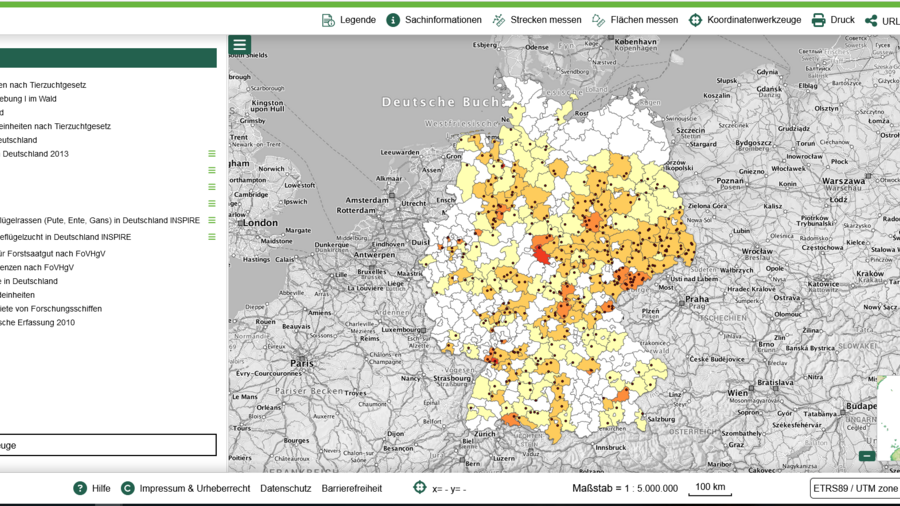The height and width of the screenshot is (506, 900).
Task: Click the Maßstab = 1 : 5.000.000 text
Action: tap(624, 488)
